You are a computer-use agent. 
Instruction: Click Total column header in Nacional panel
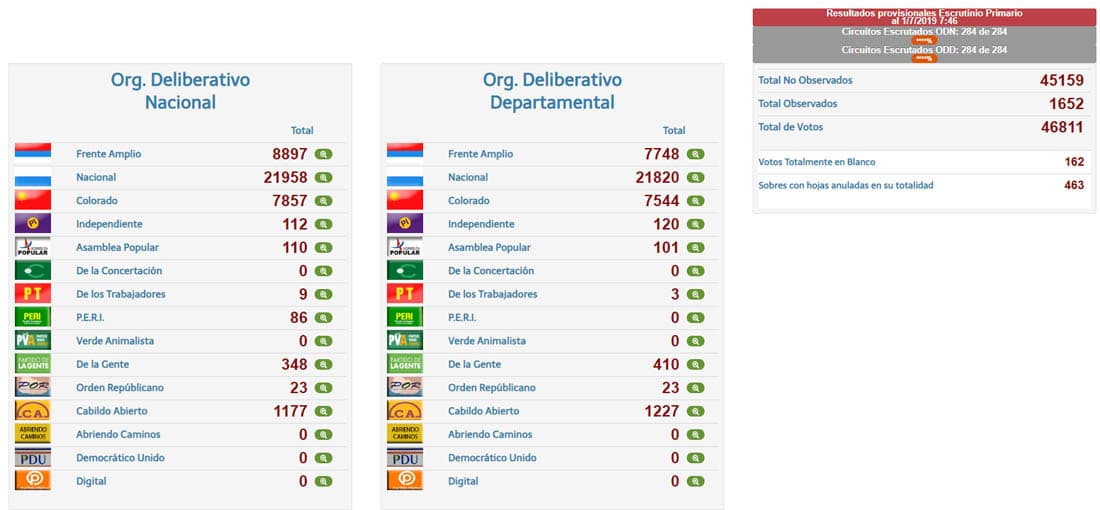[302, 130]
